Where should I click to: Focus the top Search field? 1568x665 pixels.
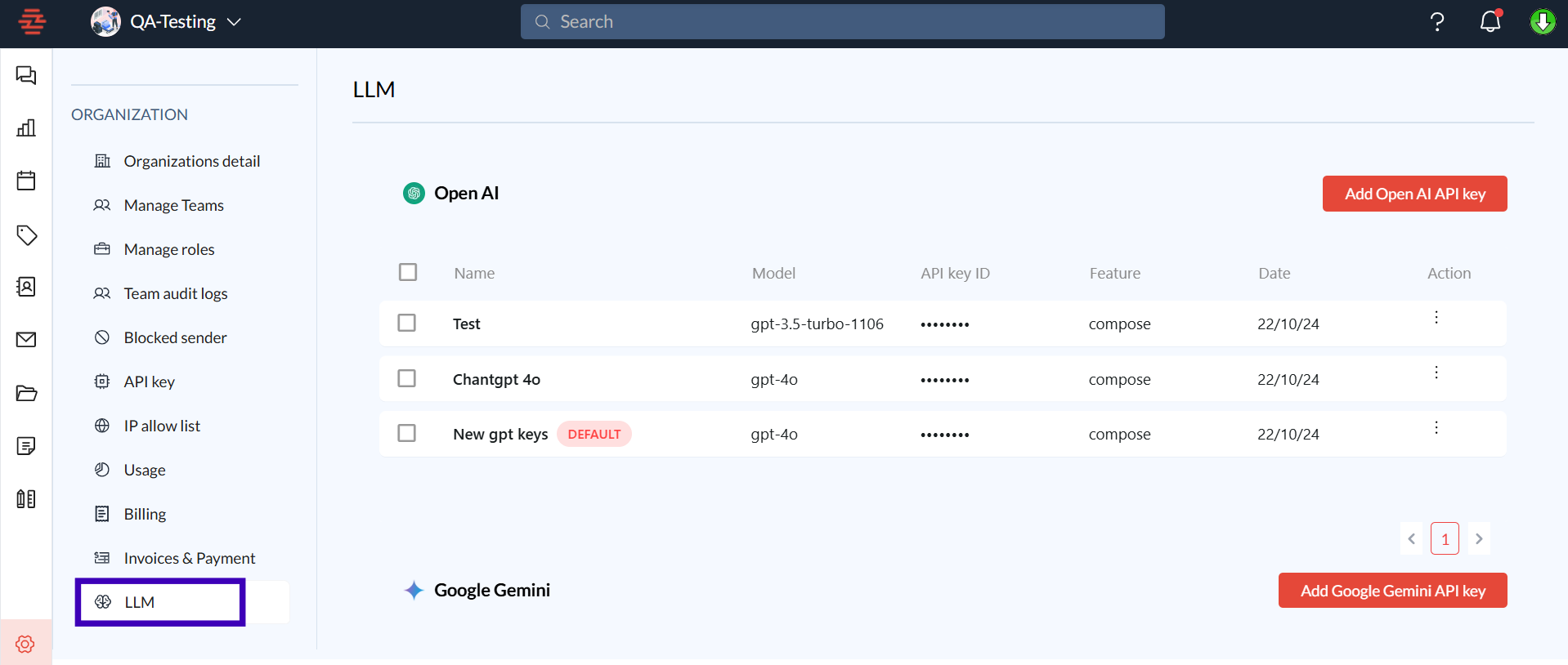[842, 22]
